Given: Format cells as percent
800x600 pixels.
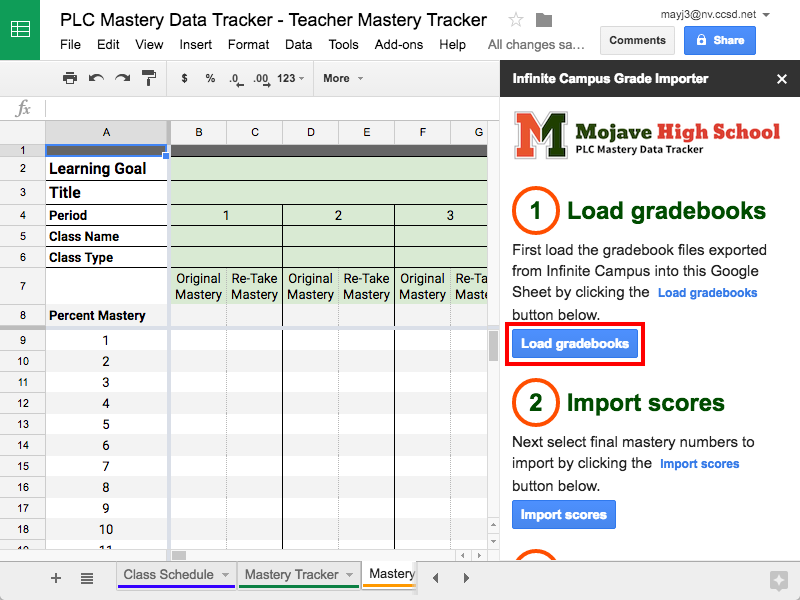Looking at the screenshot, I should click(x=210, y=78).
